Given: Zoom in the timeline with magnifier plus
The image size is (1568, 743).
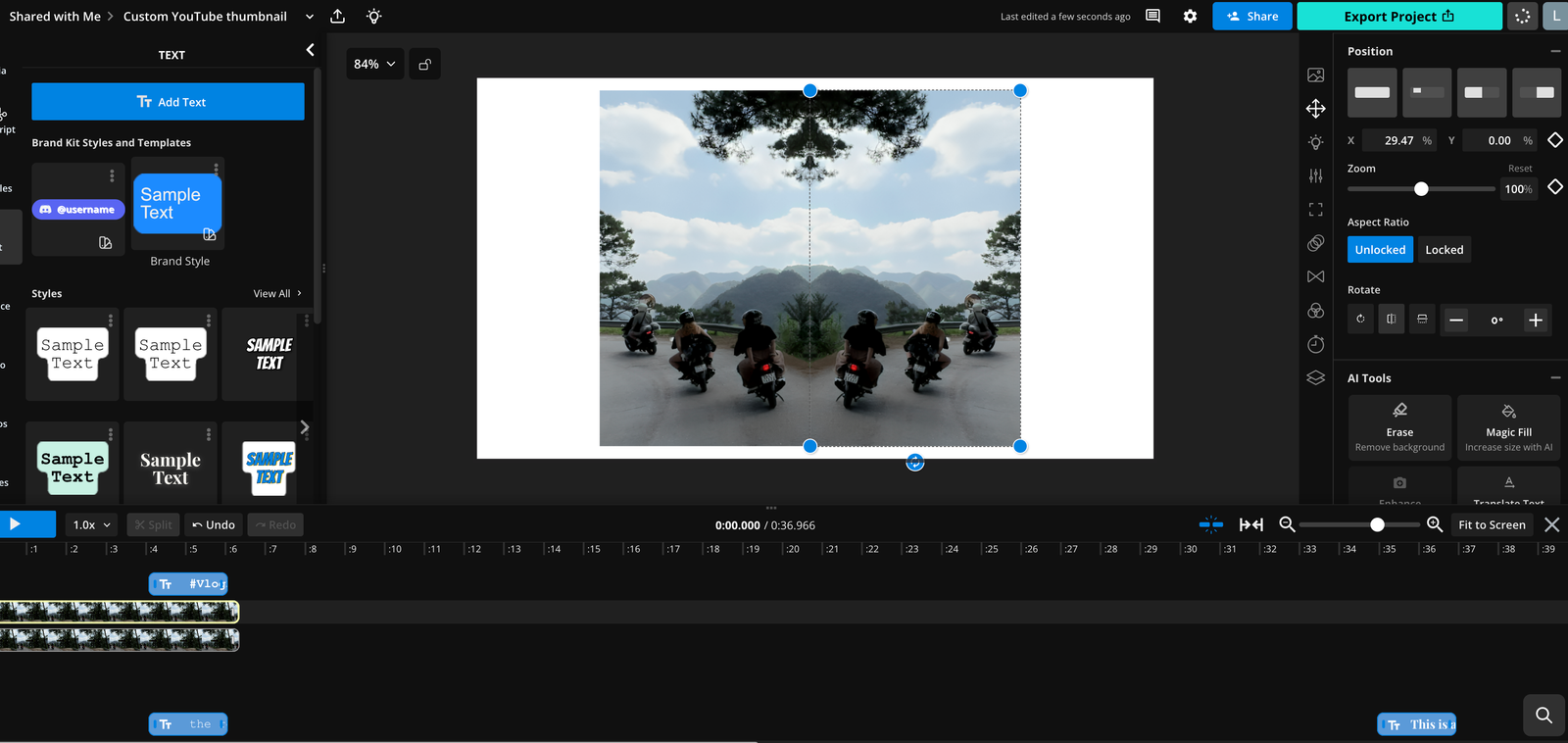Looking at the screenshot, I should [x=1435, y=524].
